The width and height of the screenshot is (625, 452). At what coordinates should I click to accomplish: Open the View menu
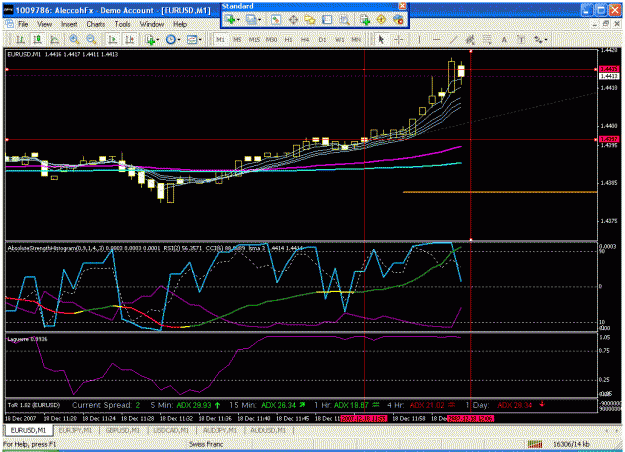pos(45,24)
